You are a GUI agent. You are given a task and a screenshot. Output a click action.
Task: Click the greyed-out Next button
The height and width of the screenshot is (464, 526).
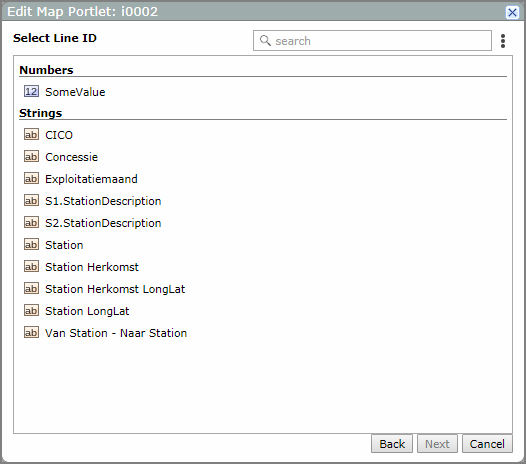[437, 444]
